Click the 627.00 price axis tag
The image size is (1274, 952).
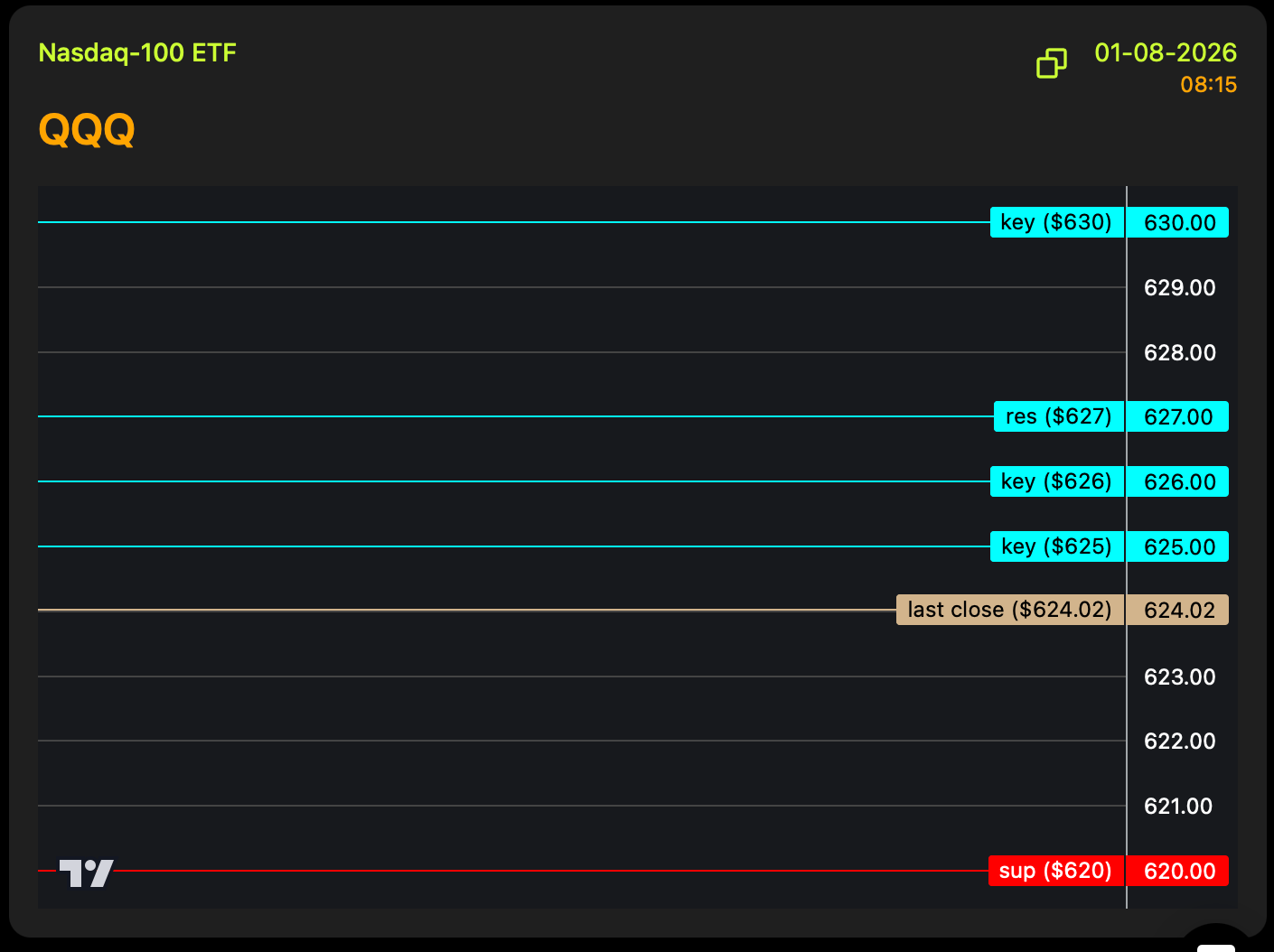[1178, 417]
